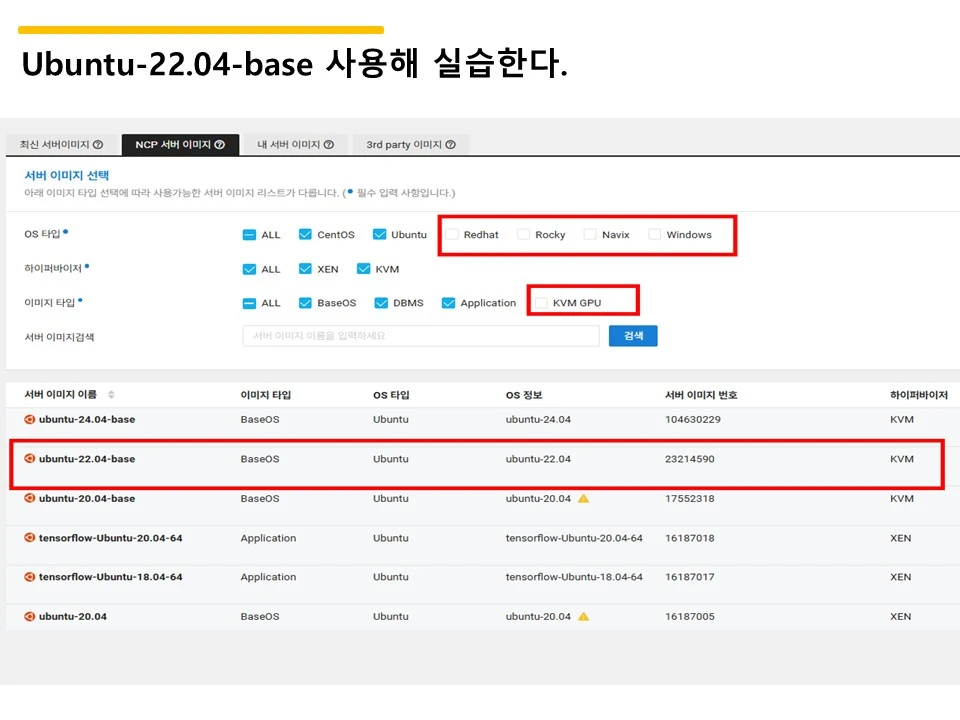Click Ubuntu logo icon of ubuntu-22.04-base row

[29, 459]
